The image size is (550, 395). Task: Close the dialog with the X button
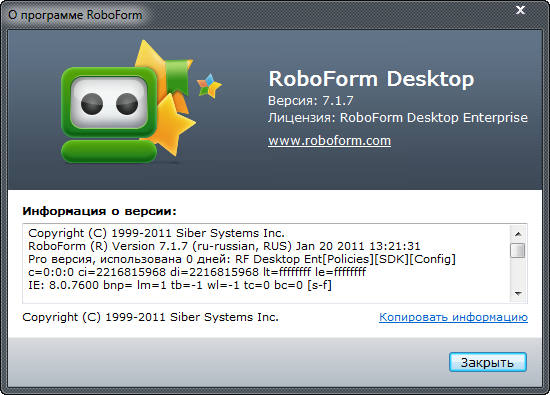coord(521,10)
